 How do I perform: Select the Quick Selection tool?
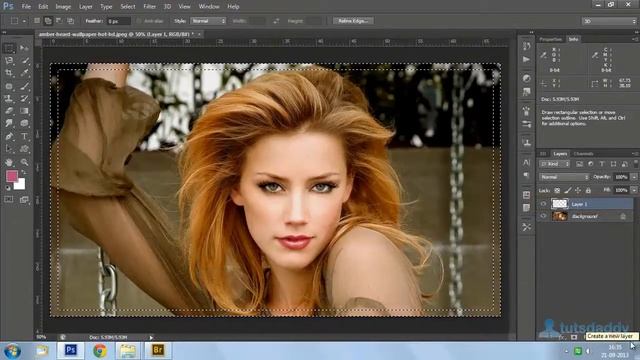tap(24, 61)
